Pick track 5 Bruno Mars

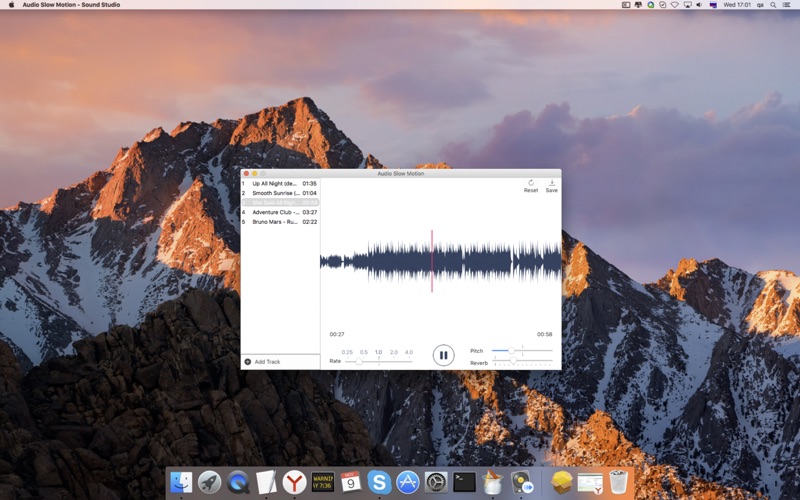(280, 222)
